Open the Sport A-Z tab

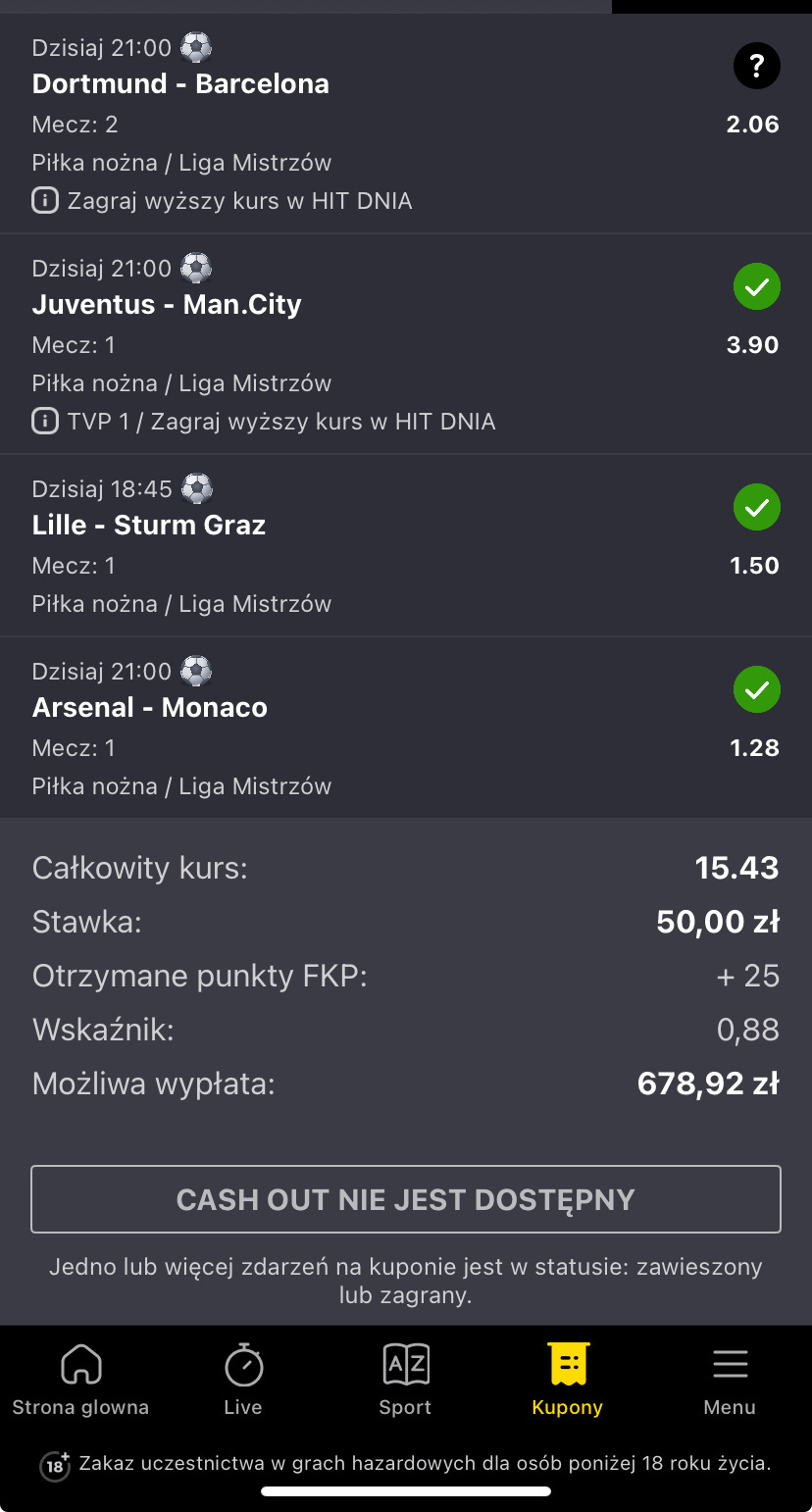coord(405,1380)
